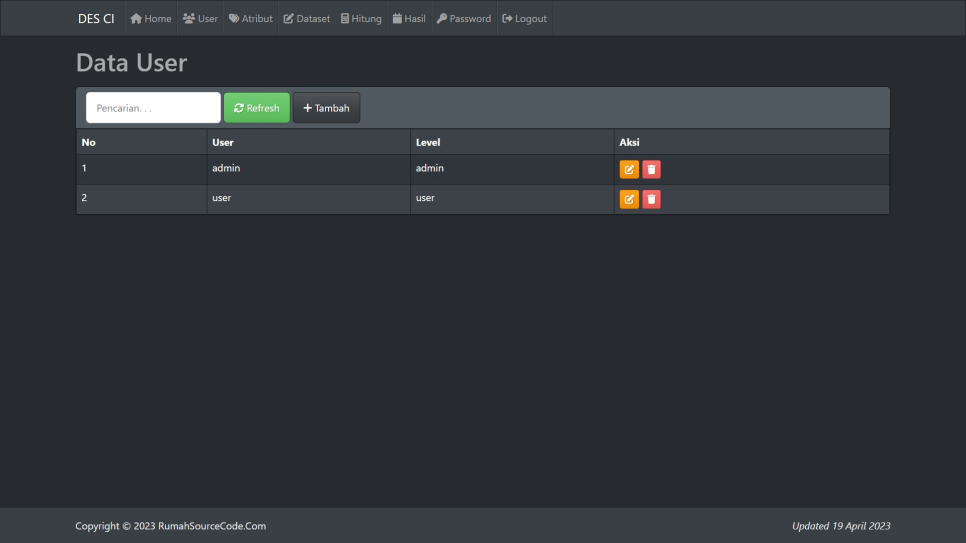This screenshot has width=966, height=543.
Task: Go to the User page
Action: [200, 19]
